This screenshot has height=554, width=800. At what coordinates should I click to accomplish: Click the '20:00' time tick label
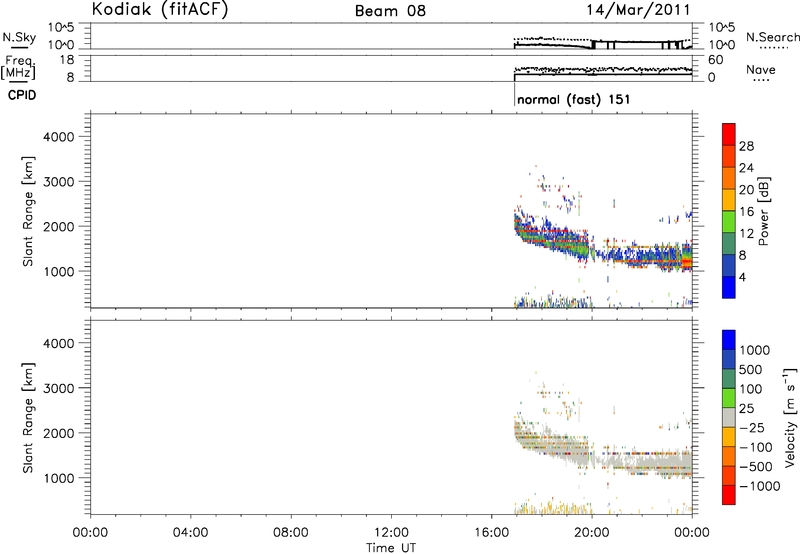(592, 533)
